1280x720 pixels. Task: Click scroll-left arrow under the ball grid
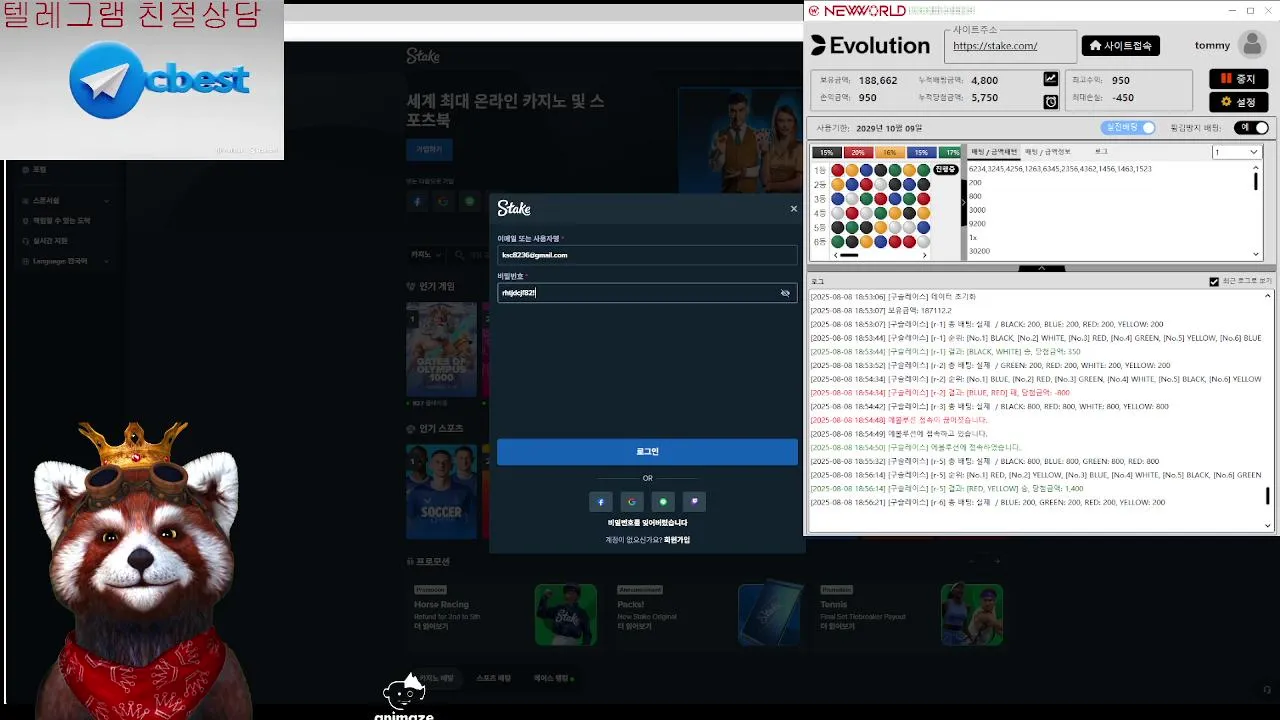click(834, 255)
